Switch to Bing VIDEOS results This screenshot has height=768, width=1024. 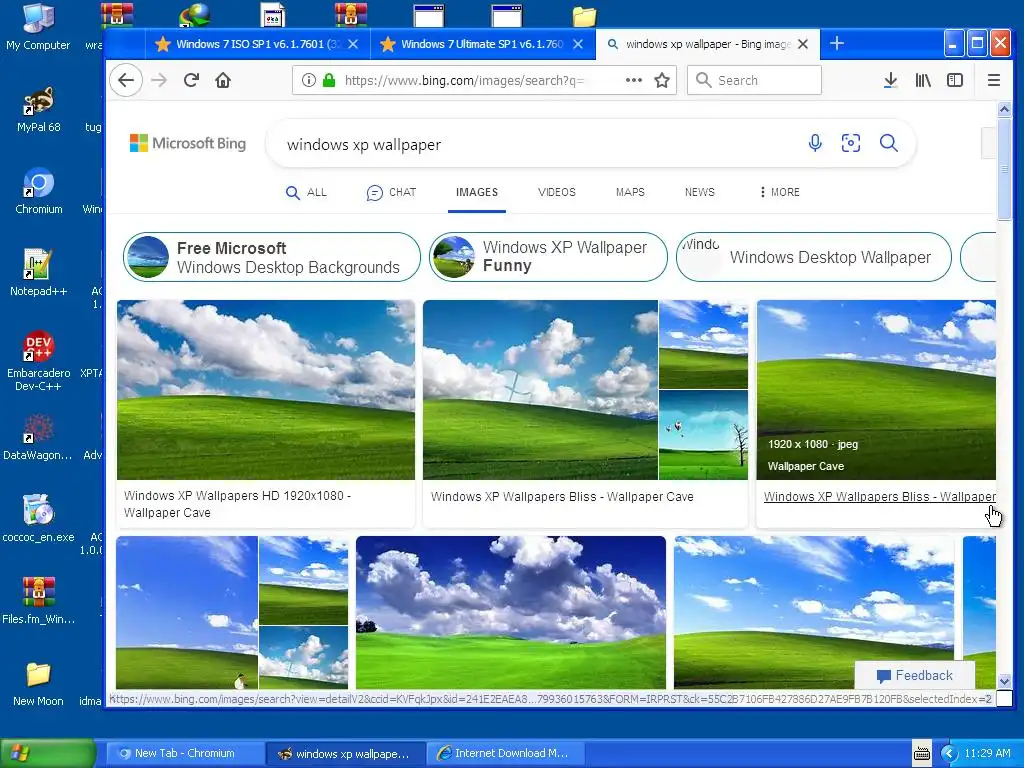(556, 192)
